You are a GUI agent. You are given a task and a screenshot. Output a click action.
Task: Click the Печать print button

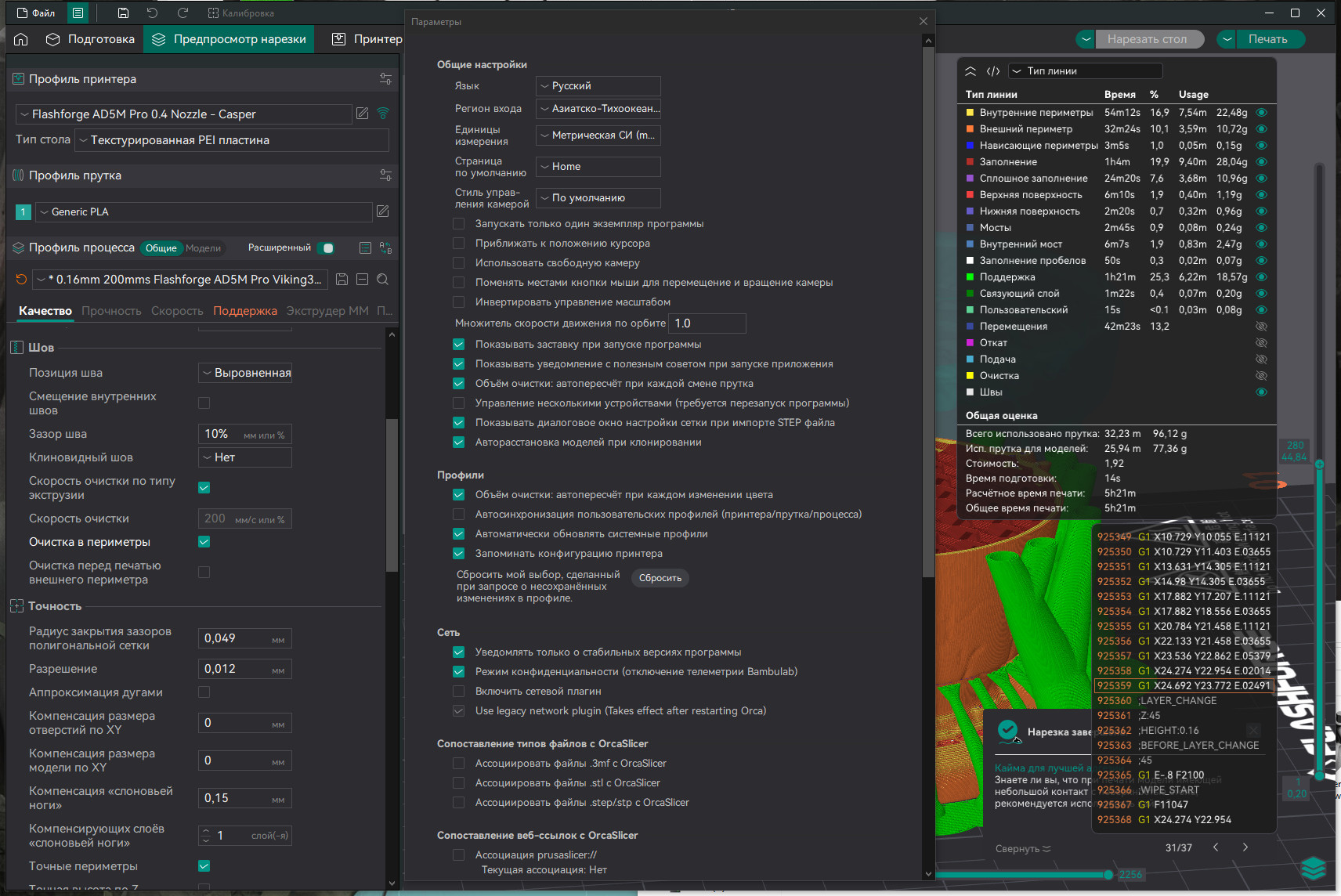1267,39
